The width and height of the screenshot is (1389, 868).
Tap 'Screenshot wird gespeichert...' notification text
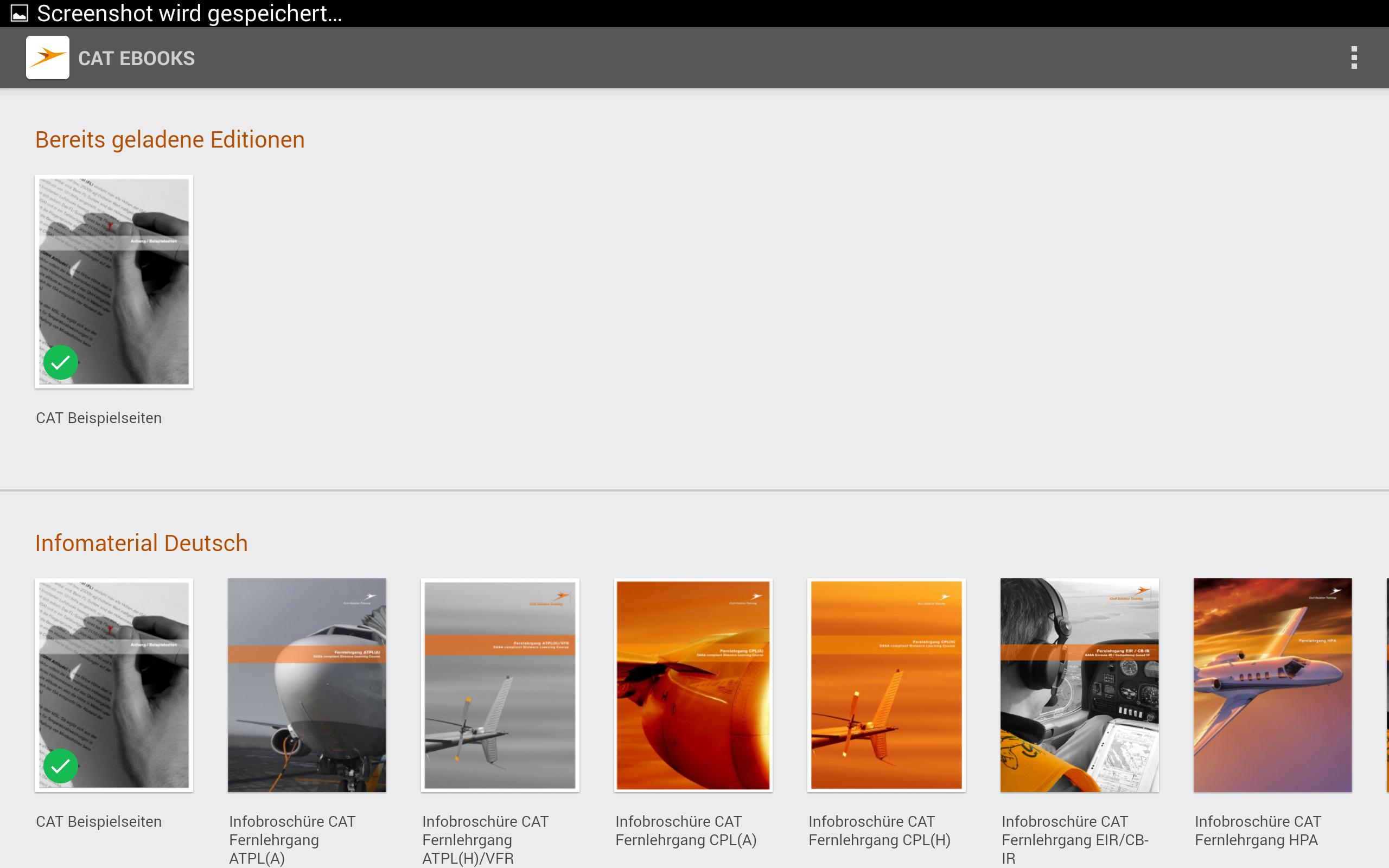(189, 13)
